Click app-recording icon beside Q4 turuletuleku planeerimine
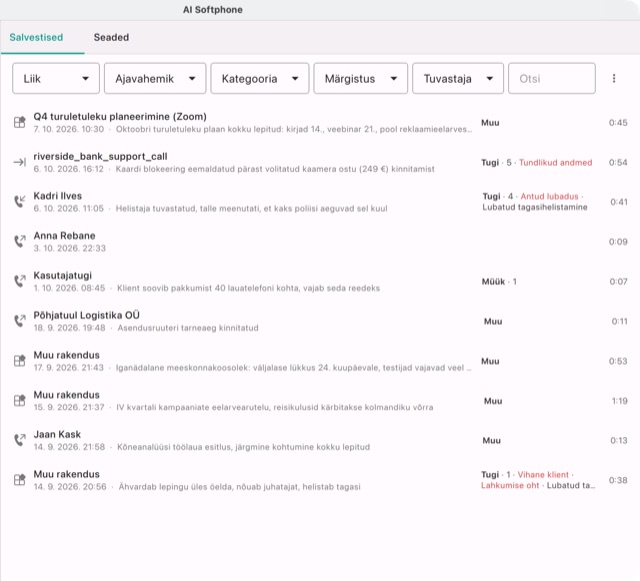This screenshot has height=581, width=640. 20,122
